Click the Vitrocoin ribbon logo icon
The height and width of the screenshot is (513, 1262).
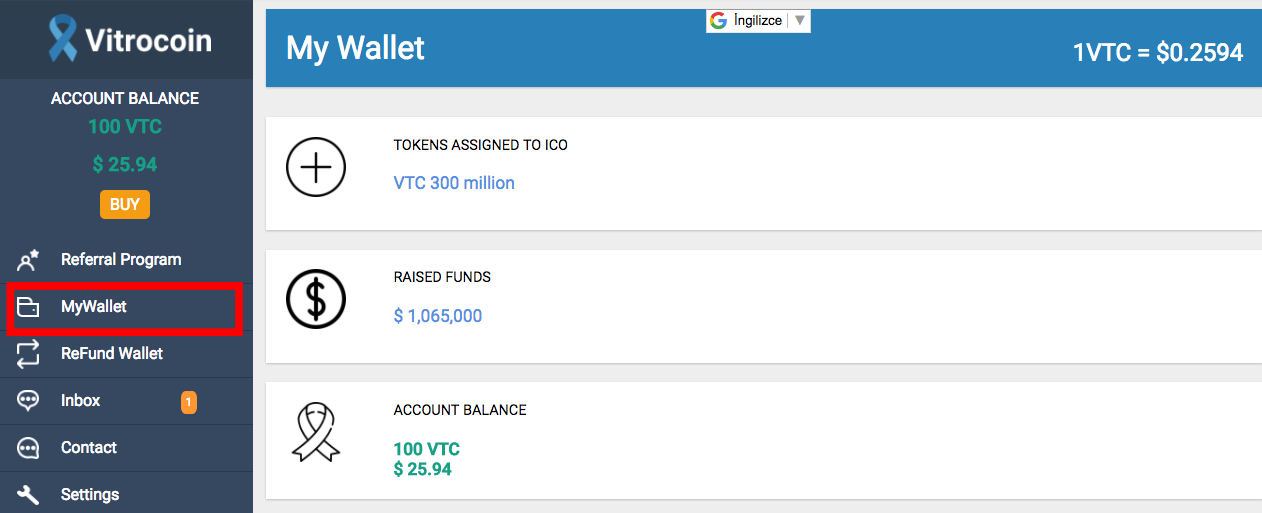(62, 39)
